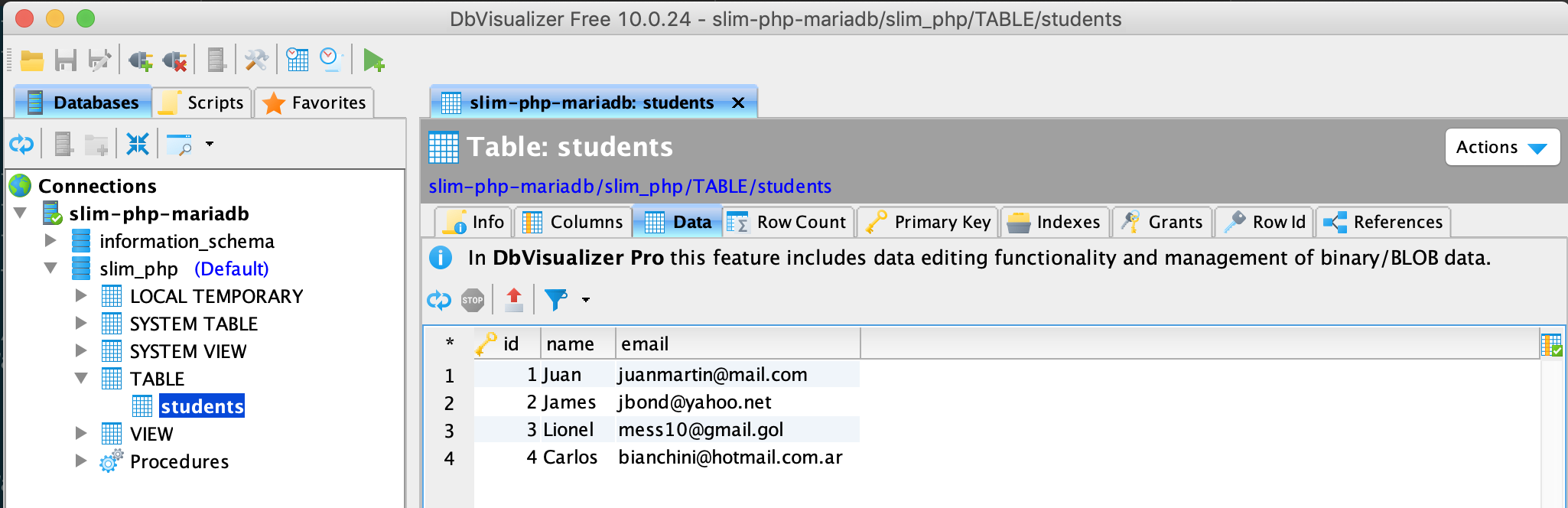Select the Data tab
The height and width of the screenshot is (508, 1568).
coord(678,222)
